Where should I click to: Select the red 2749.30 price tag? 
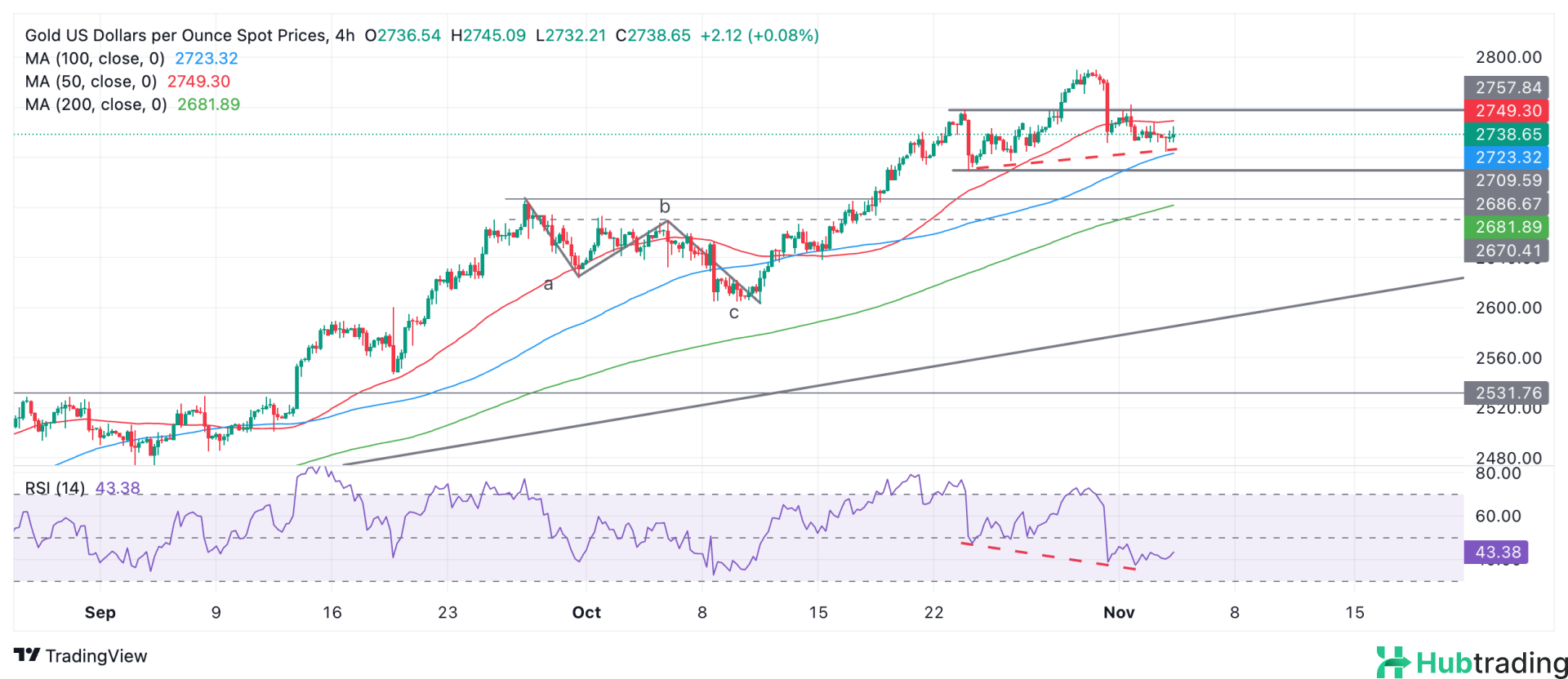click(x=1507, y=111)
